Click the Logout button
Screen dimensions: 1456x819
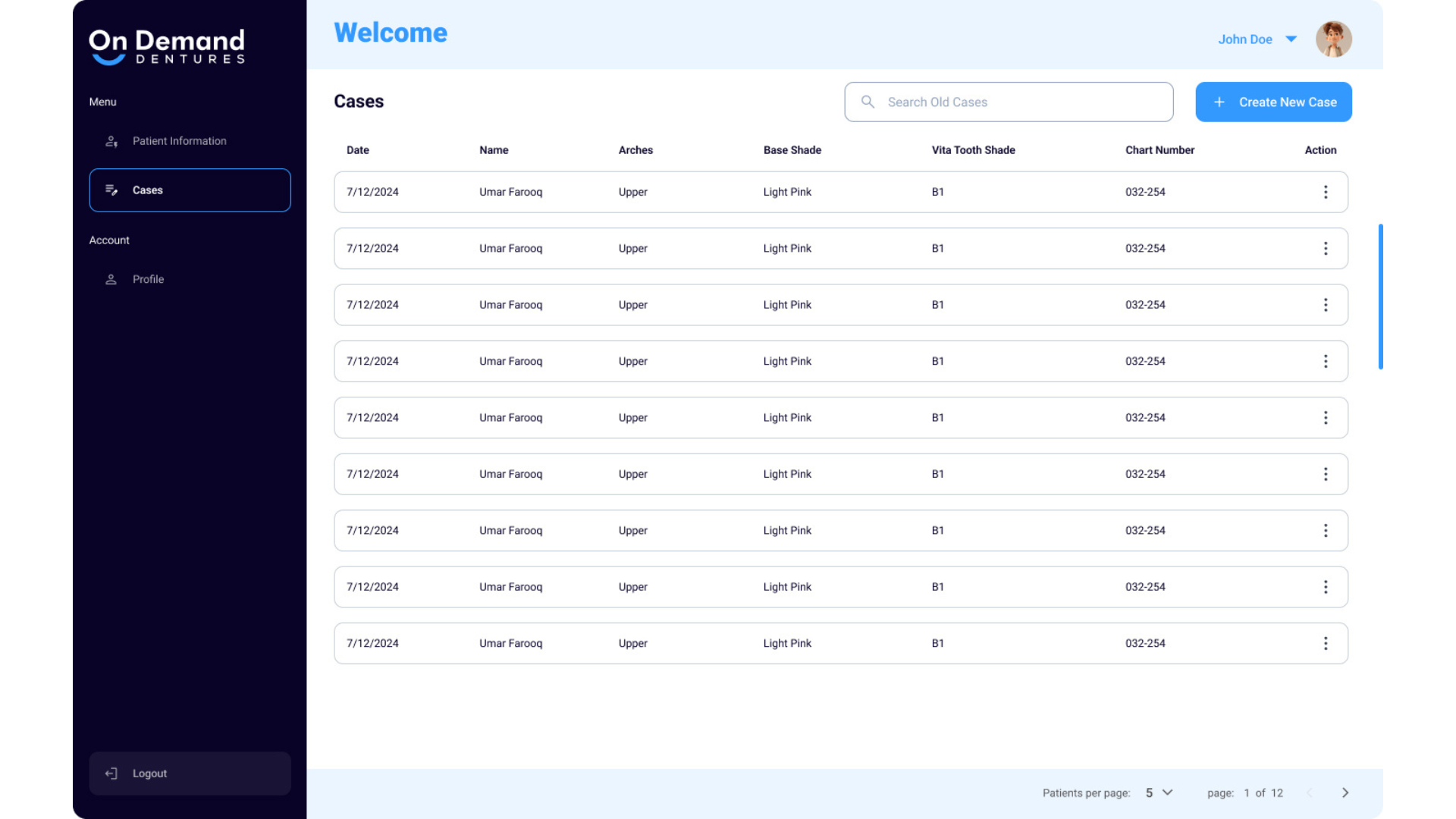pyautogui.click(x=190, y=773)
